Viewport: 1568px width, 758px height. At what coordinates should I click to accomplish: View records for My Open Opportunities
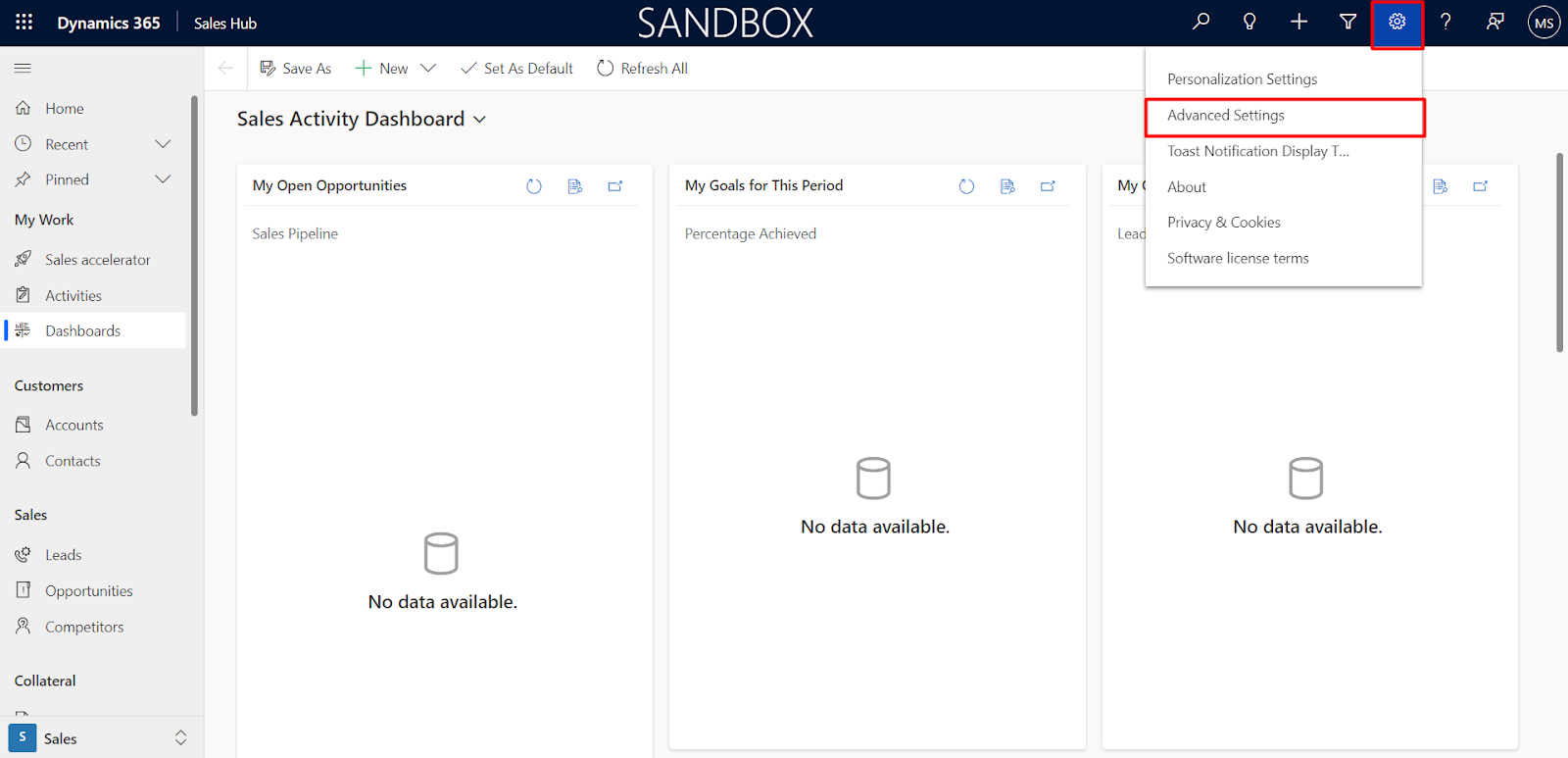[575, 186]
